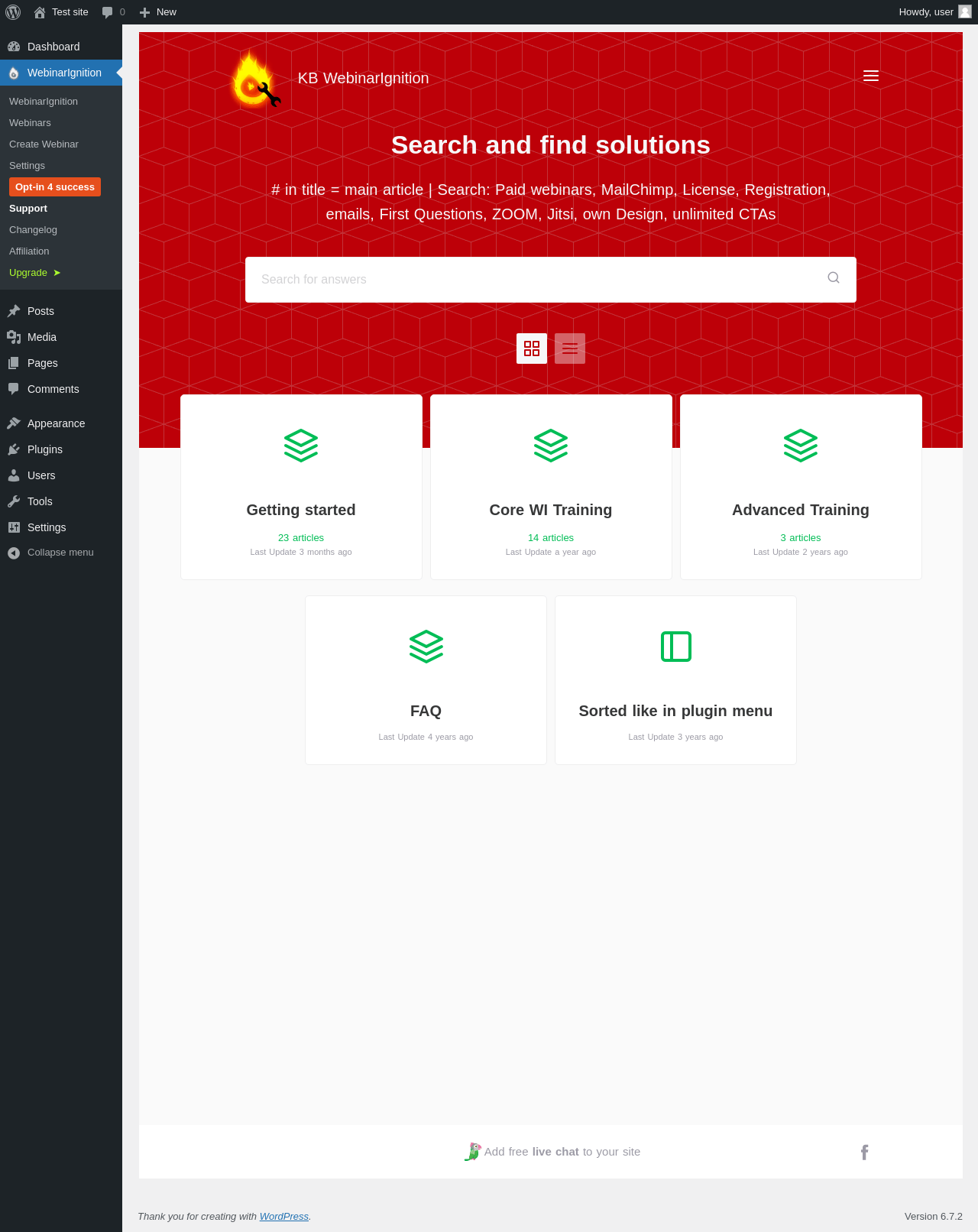Click the Plugins plug icon
Screen dimensions: 978x1232
[x=14, y=449]
